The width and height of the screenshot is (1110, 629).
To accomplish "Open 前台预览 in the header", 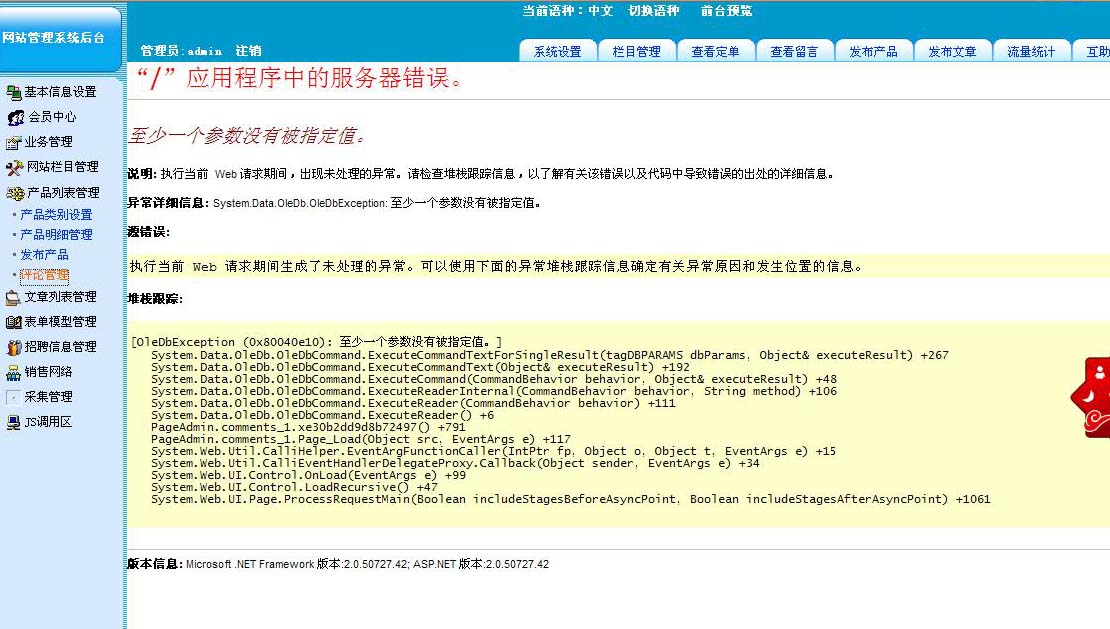I will click(726, 11).
